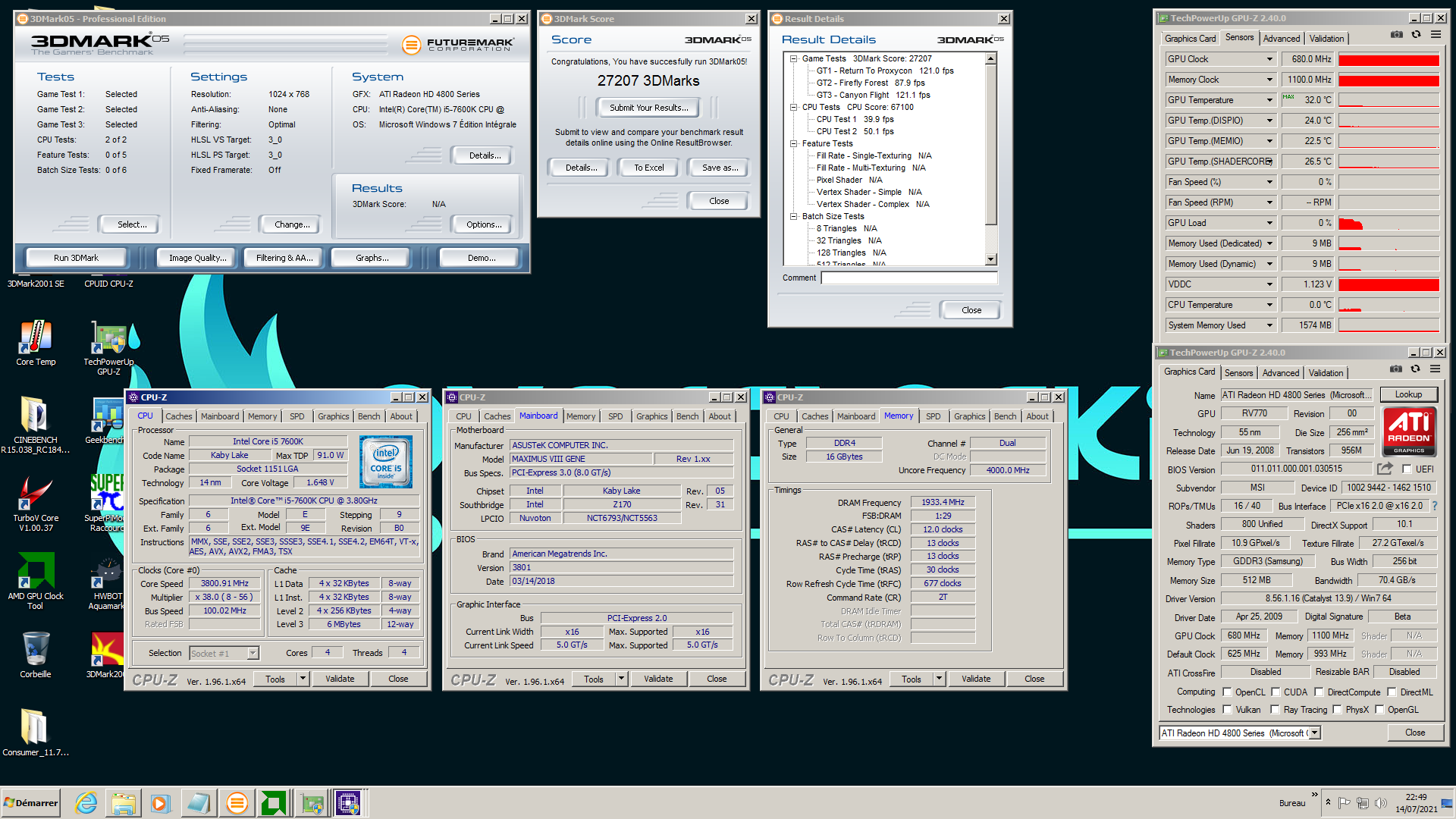Viewport: 1456px width, 819px height.
Task: Launch TurboV Core desktop icon
Action: [x=36, y=503]
